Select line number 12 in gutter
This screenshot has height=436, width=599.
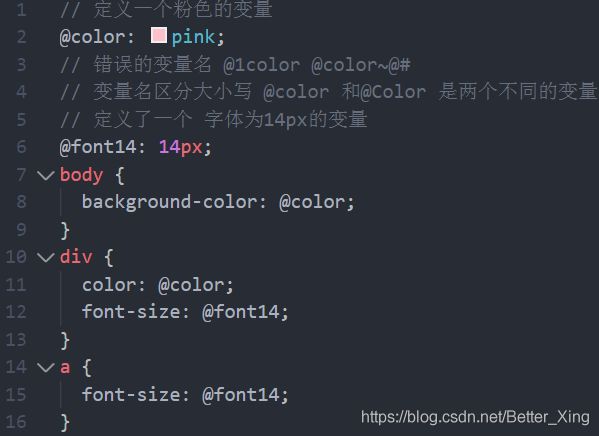[16, 312]
